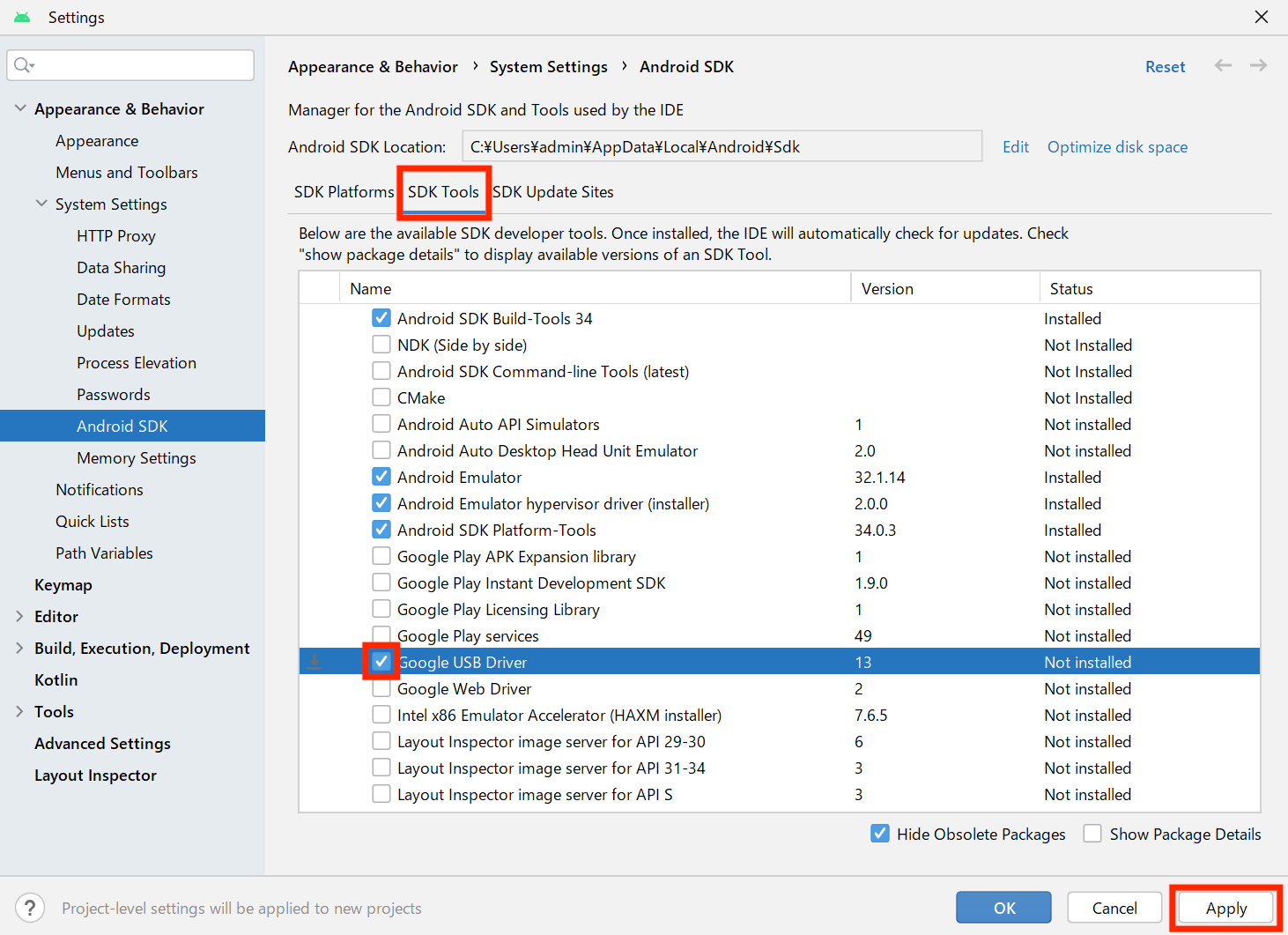Enable Android SDK Command-line Tools (latest)
The width and height of the screenshot is (1288, 935).
coord(381,371)
